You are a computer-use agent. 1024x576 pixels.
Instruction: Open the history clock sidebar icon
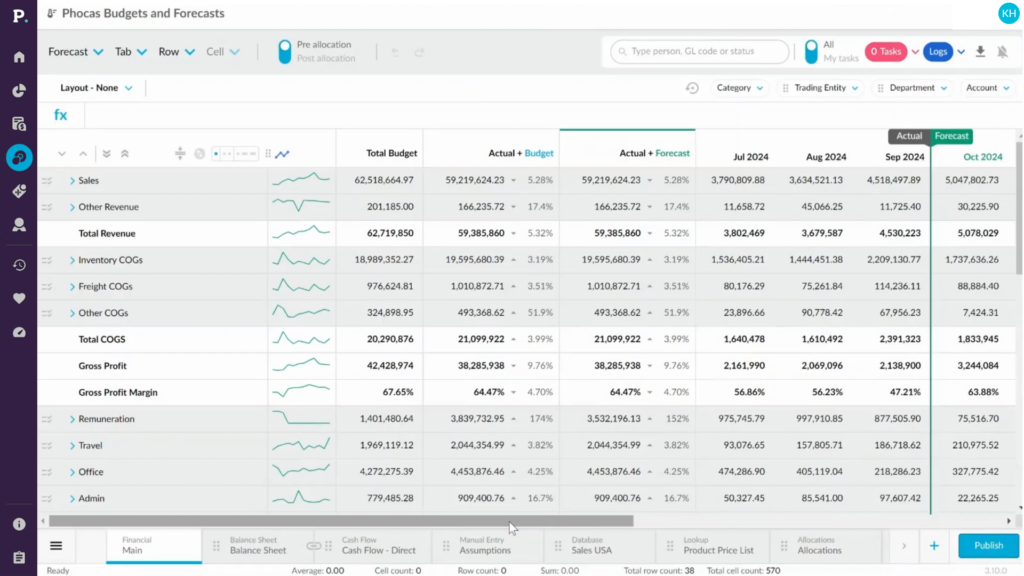click(x=19, y=265)
